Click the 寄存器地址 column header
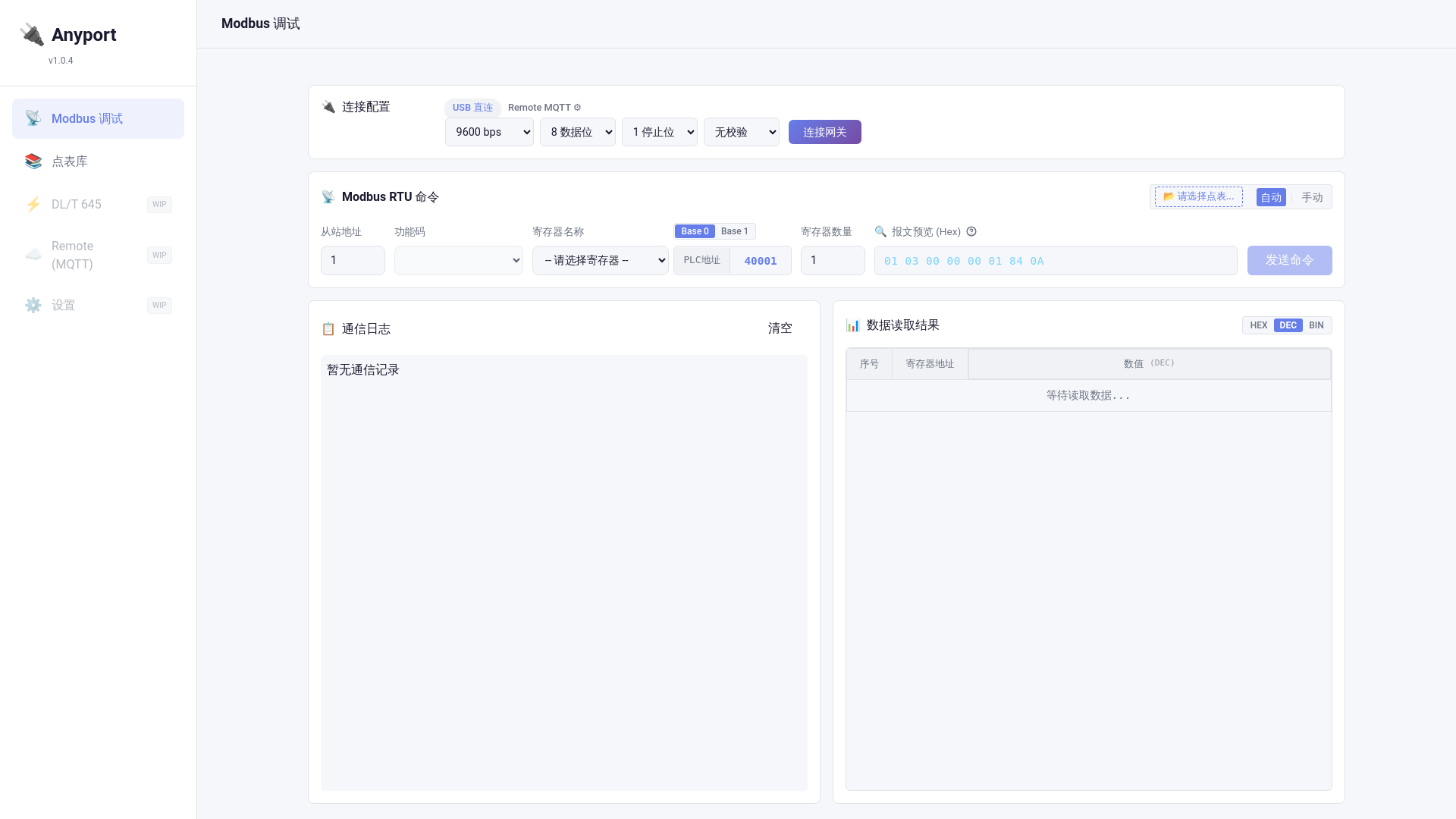This screenshot has height=819, width=1456. point(930,364)
